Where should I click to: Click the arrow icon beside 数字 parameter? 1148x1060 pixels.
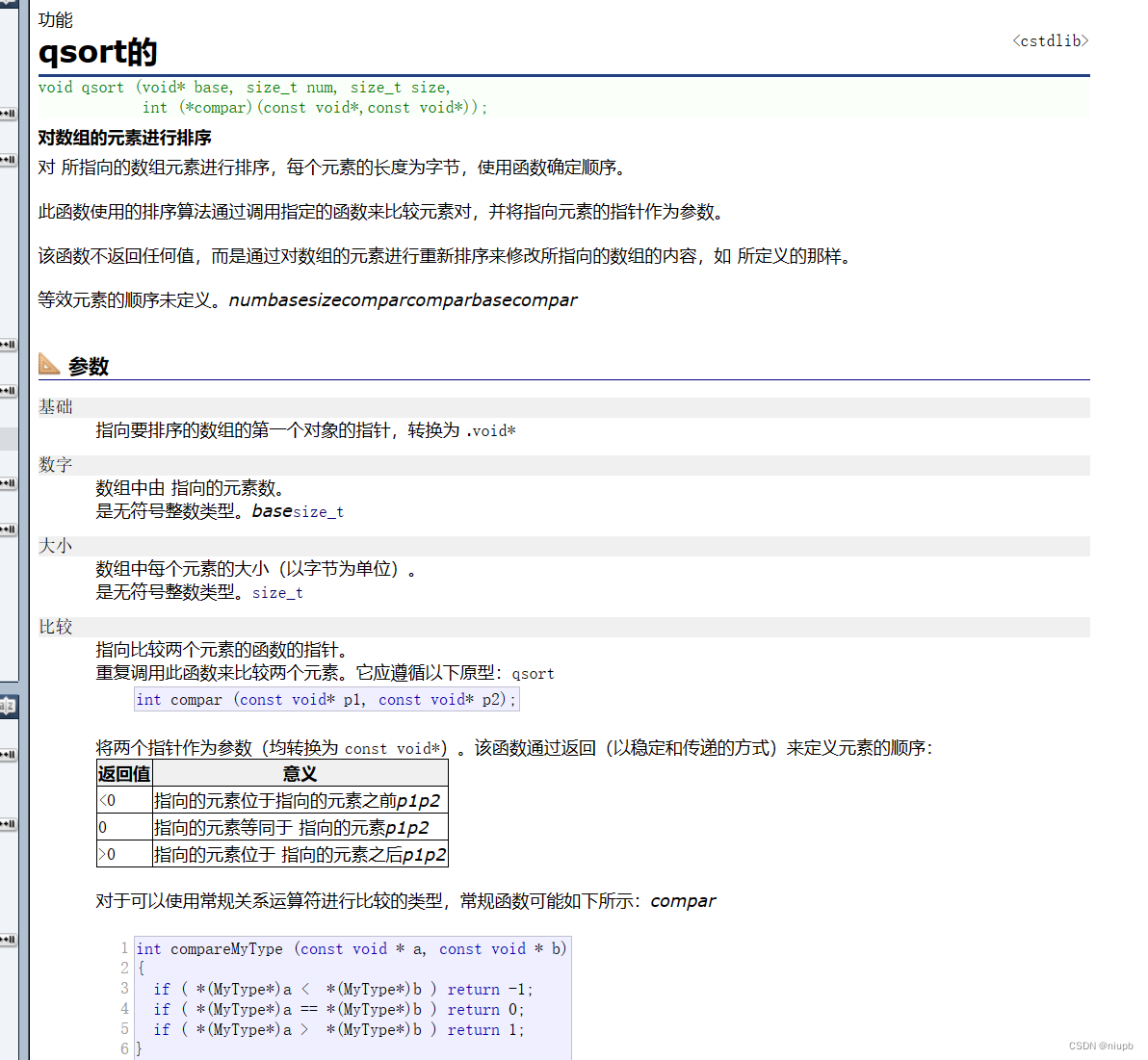8,482
